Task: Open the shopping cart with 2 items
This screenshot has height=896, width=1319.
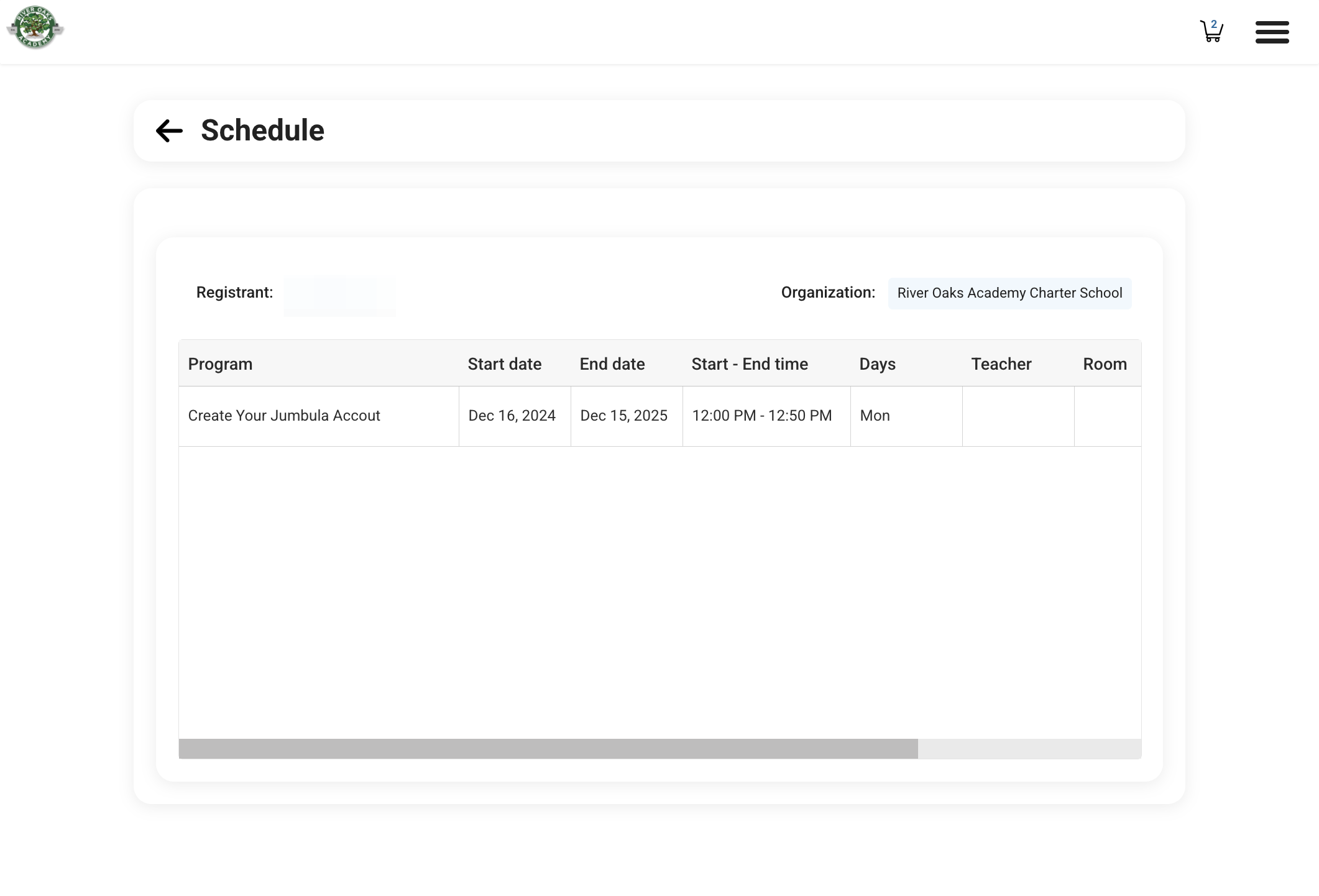Action: [1211, 31]
